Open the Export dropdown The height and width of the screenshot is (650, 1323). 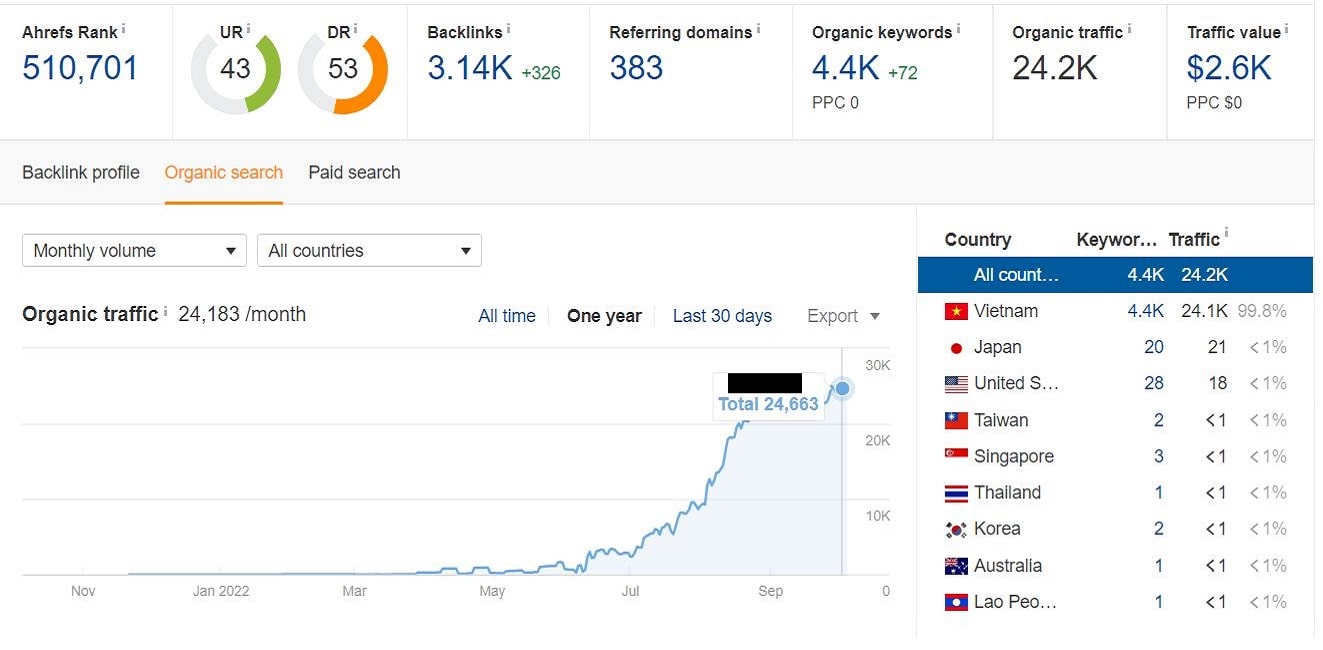[844, 316]
